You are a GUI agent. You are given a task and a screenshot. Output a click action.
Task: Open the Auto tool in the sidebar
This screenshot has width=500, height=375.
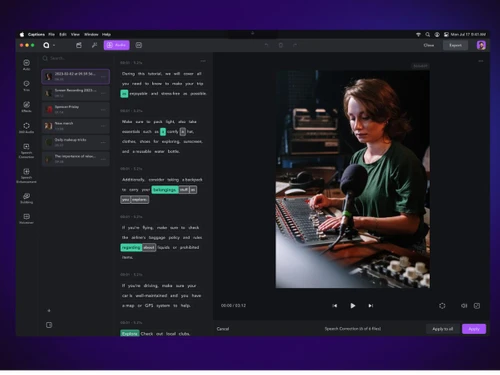pyautogui.click(x=26, y=64)
